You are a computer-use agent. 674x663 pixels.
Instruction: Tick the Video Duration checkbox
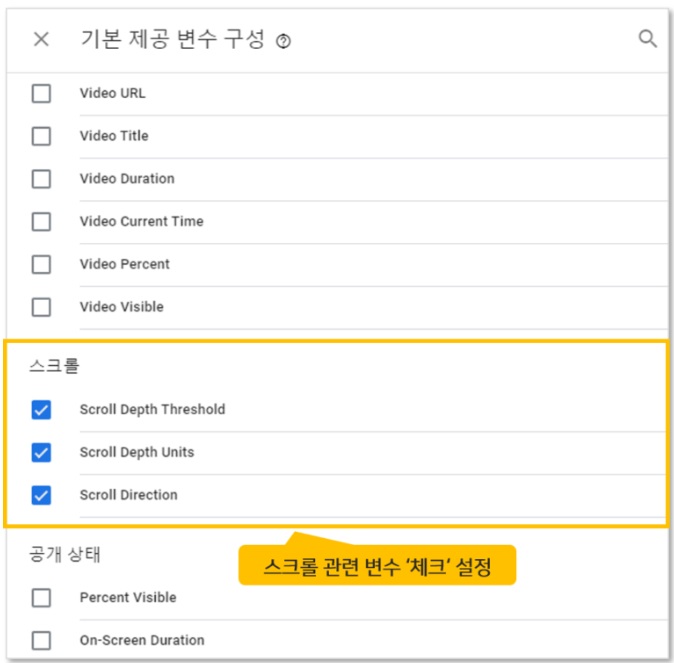[41, 179]
